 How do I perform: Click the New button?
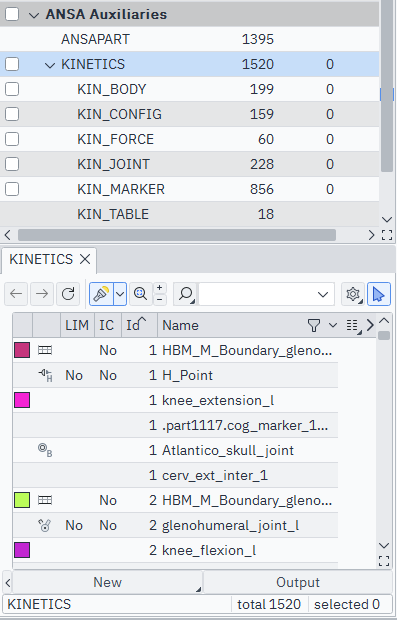[x=108, y=582]
